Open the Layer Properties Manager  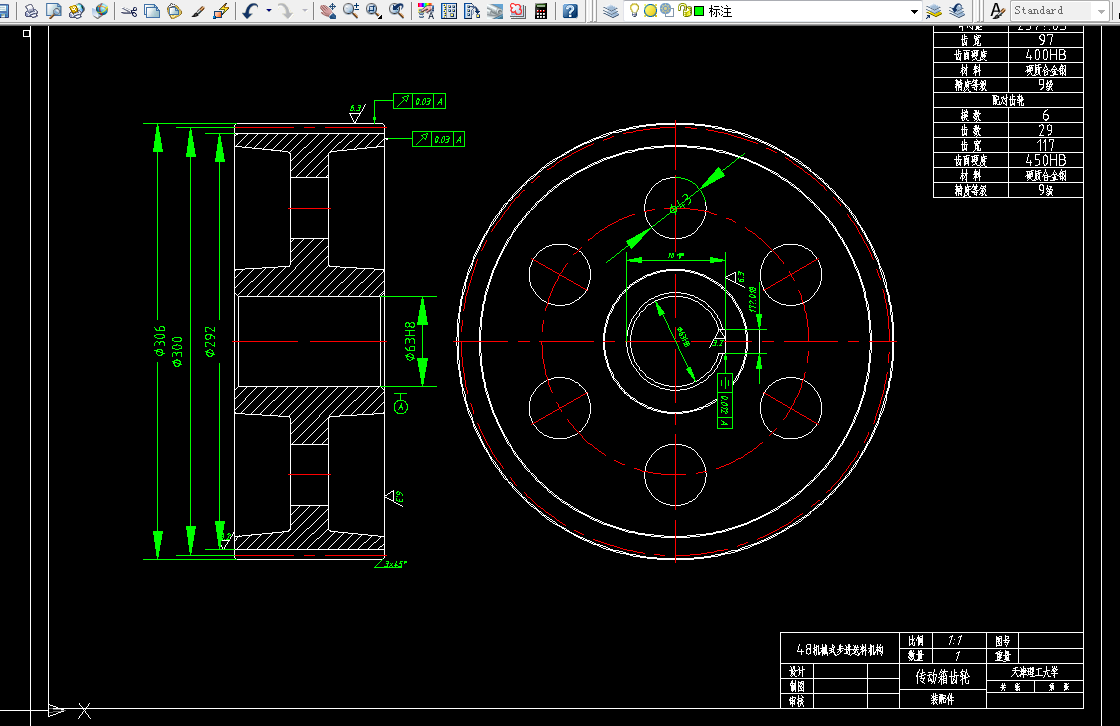[x=611, y=11]
